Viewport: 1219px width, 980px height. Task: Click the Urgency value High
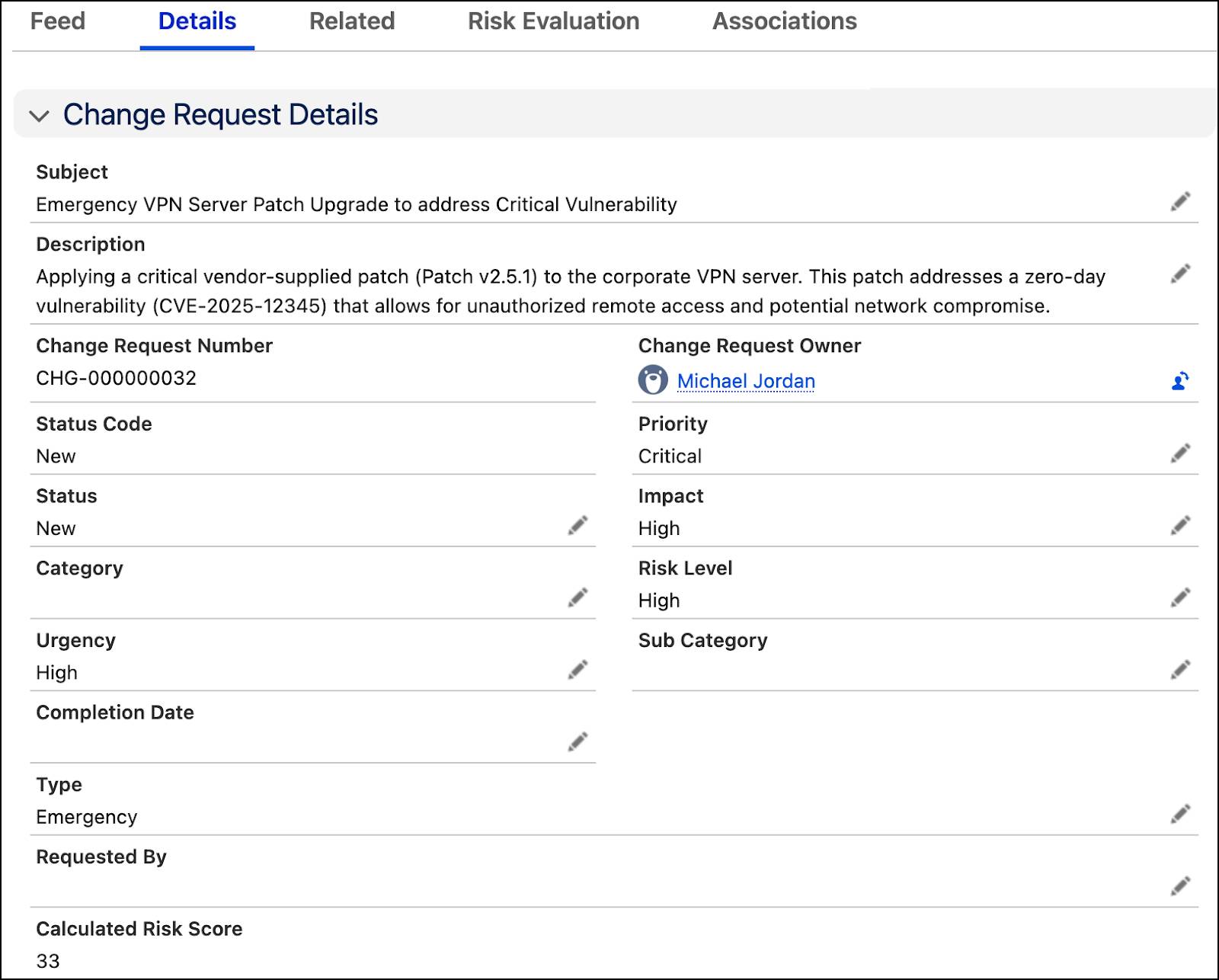click(x=56, y=672)
